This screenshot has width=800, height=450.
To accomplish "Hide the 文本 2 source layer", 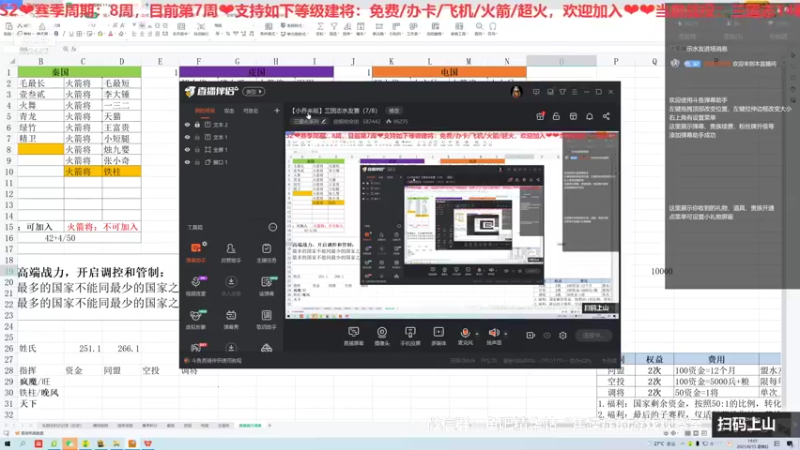I will (x=187, y=124).
